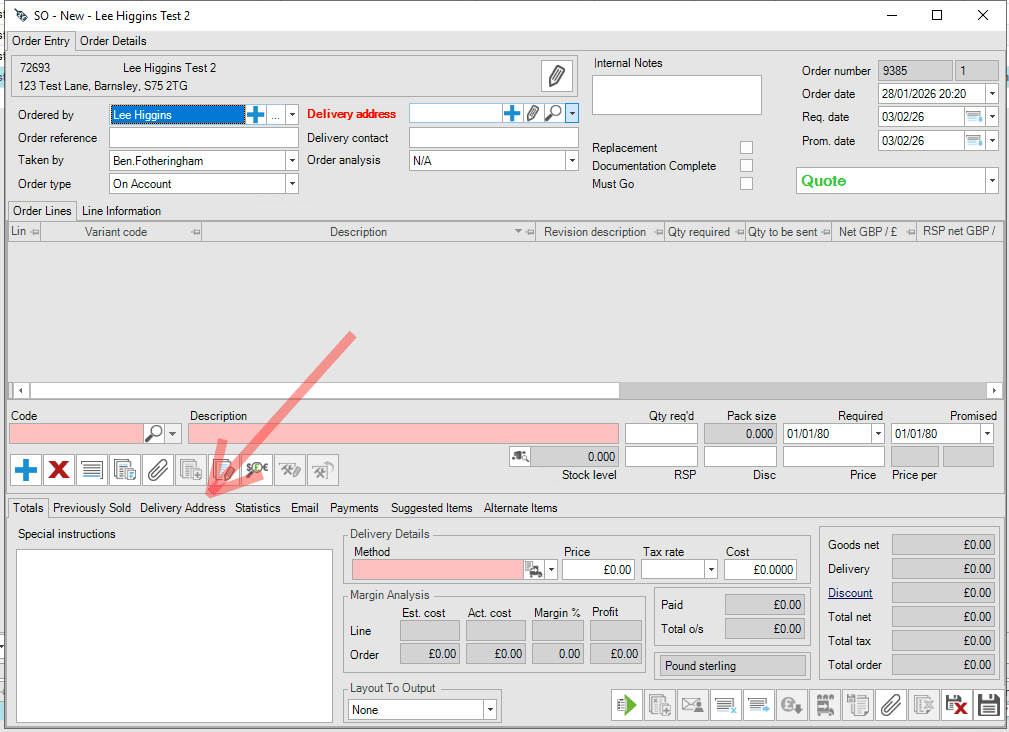Switch to the Line Information tab
1009x732 pixels.
(x=122, y=211)
